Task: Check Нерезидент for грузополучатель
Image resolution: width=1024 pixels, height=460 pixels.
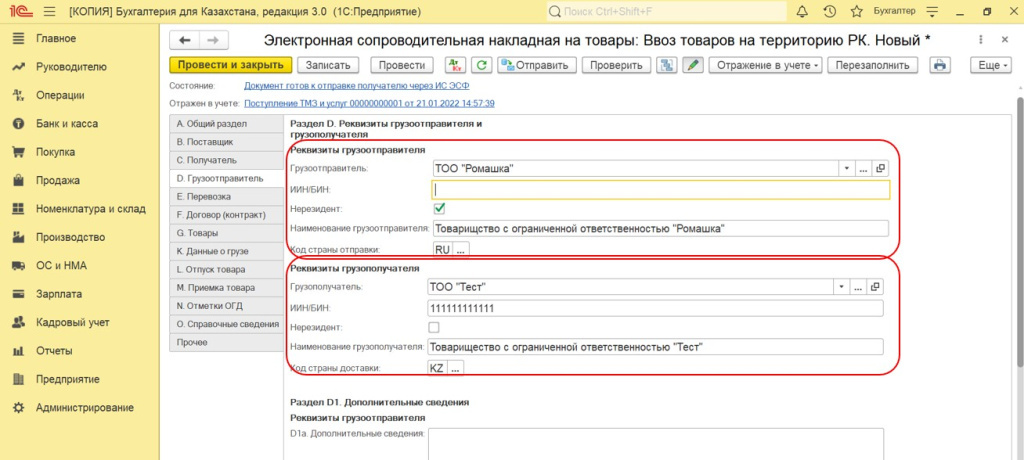Action: (434, 327)
